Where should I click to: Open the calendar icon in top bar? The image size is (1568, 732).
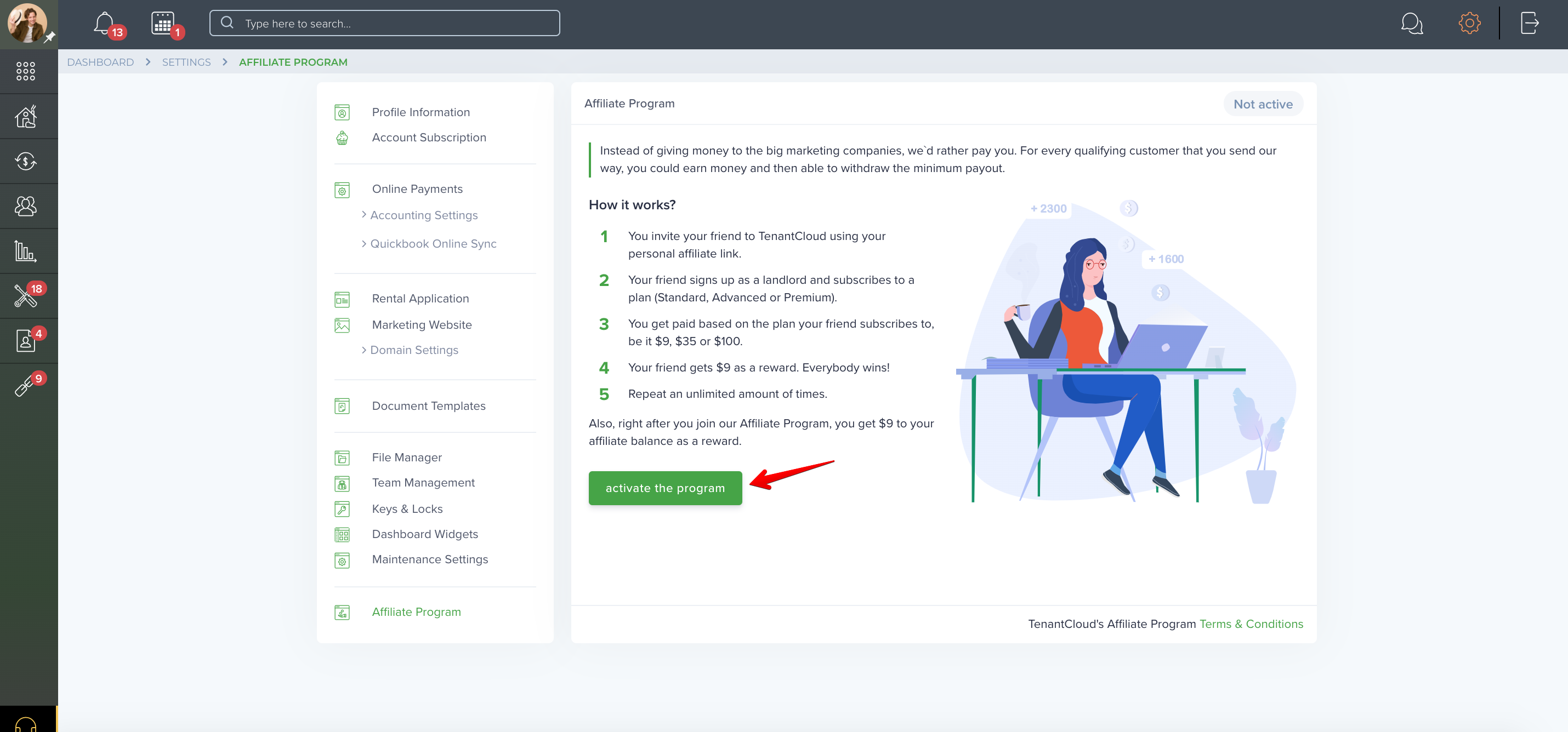coord(162,24)
